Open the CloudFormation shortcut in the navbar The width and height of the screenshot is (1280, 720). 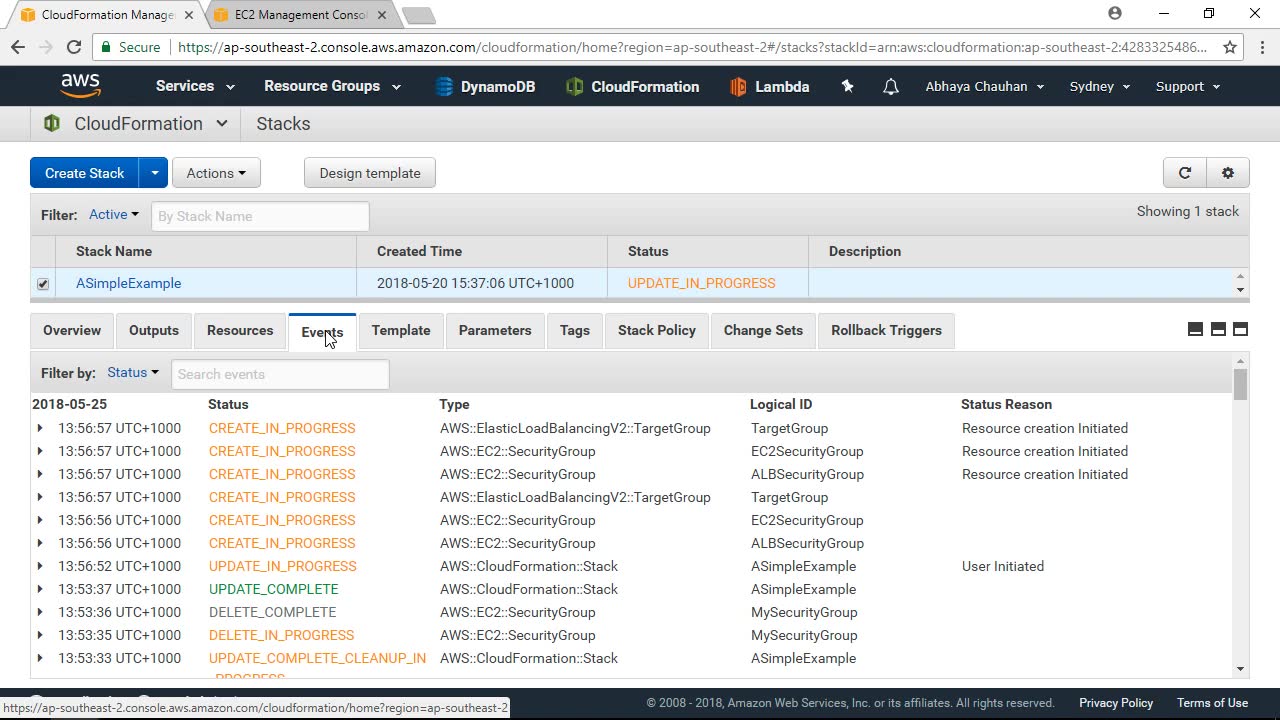pos(632,87)
